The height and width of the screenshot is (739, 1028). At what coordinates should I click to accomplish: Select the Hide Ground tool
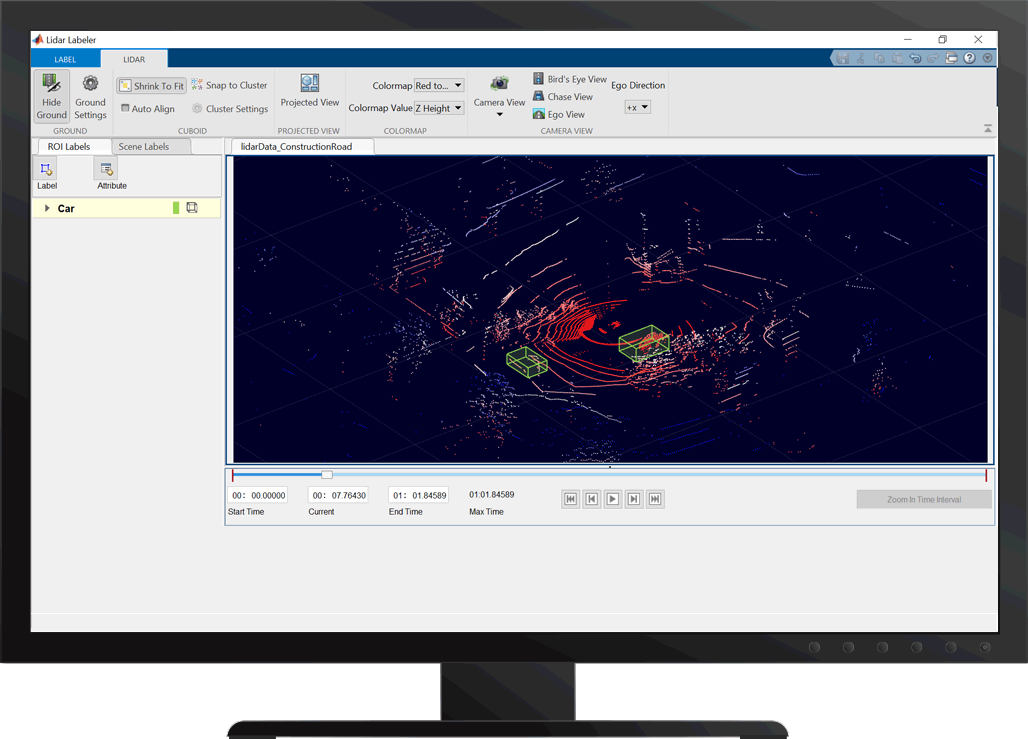(x=51, y=97)
